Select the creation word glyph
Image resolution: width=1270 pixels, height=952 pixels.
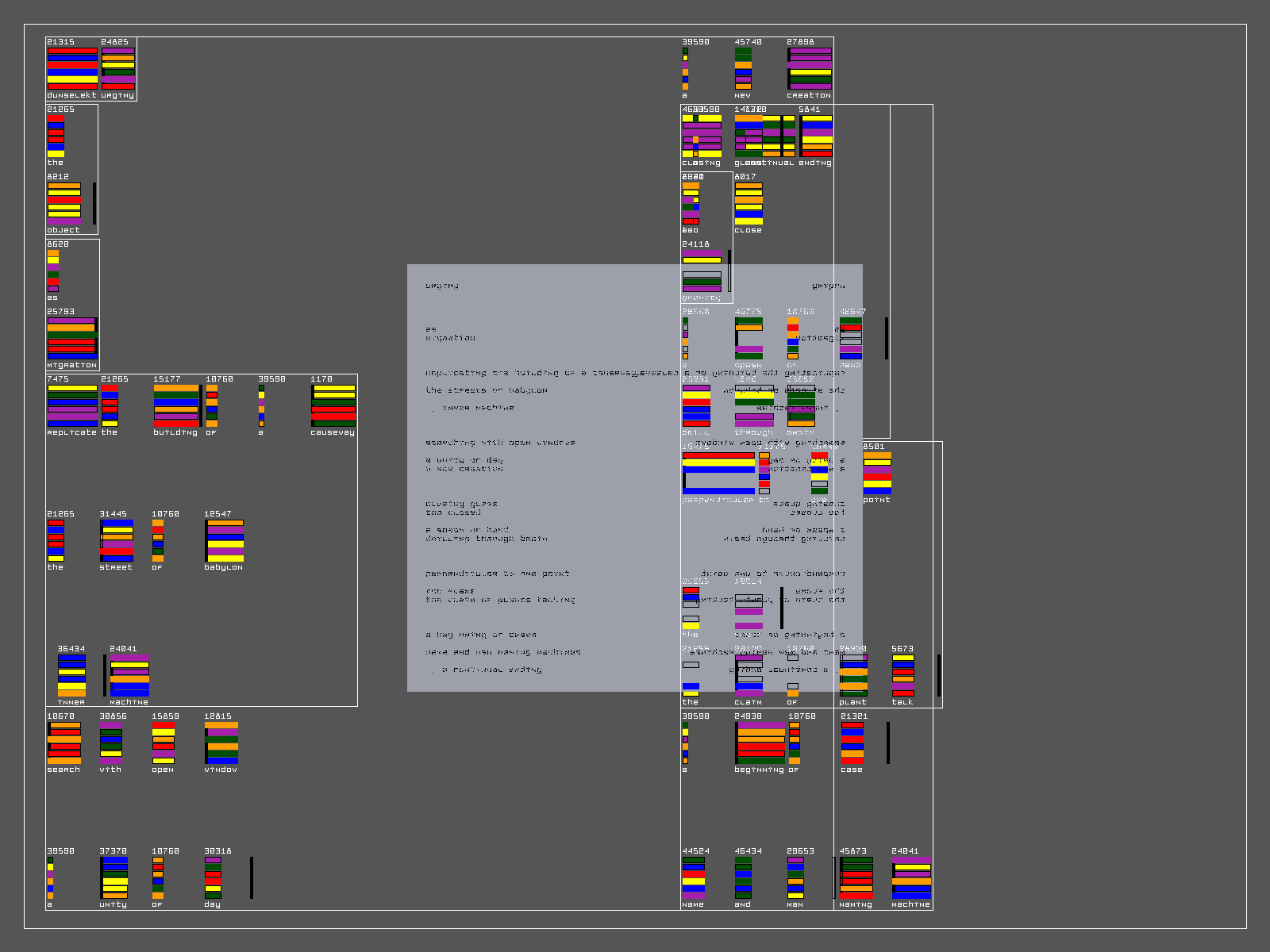pos(810,68)
